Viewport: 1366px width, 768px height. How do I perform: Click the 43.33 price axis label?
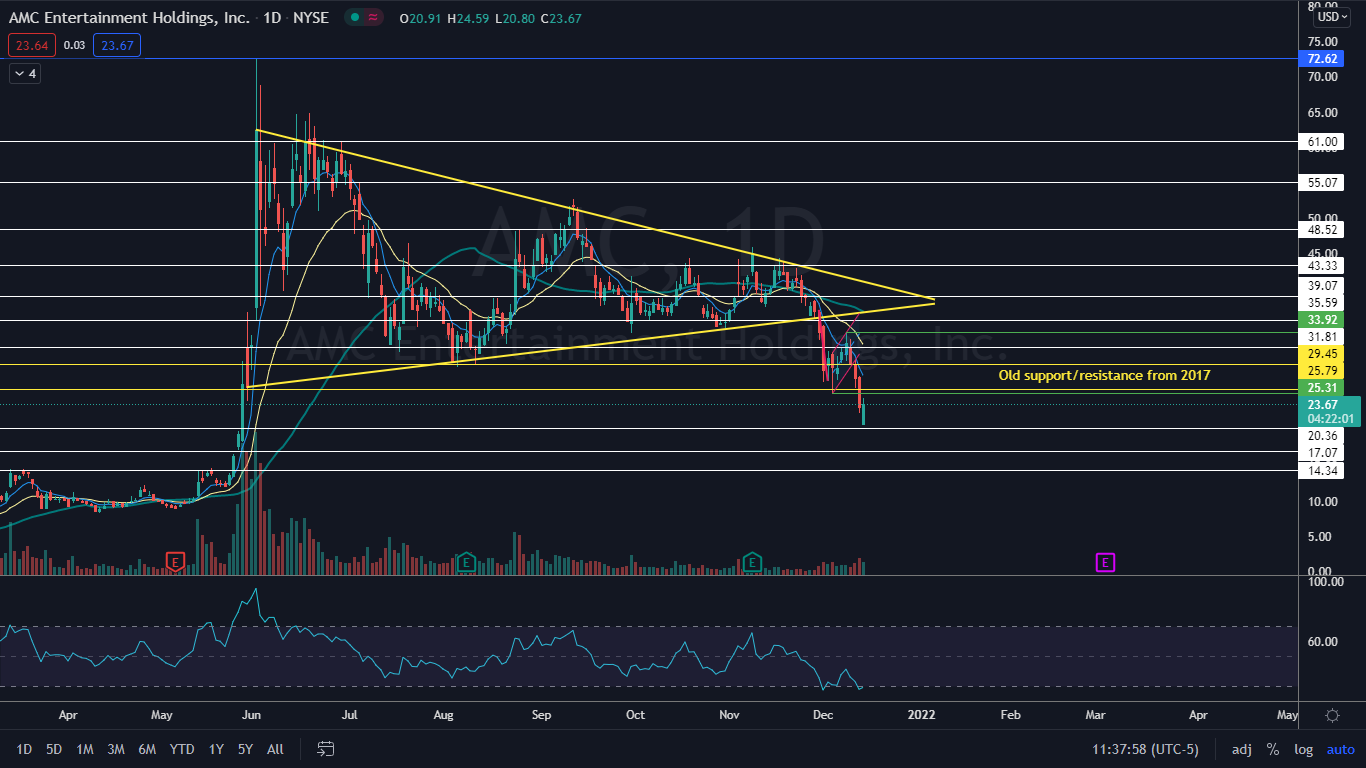(x=1323, y=265)
